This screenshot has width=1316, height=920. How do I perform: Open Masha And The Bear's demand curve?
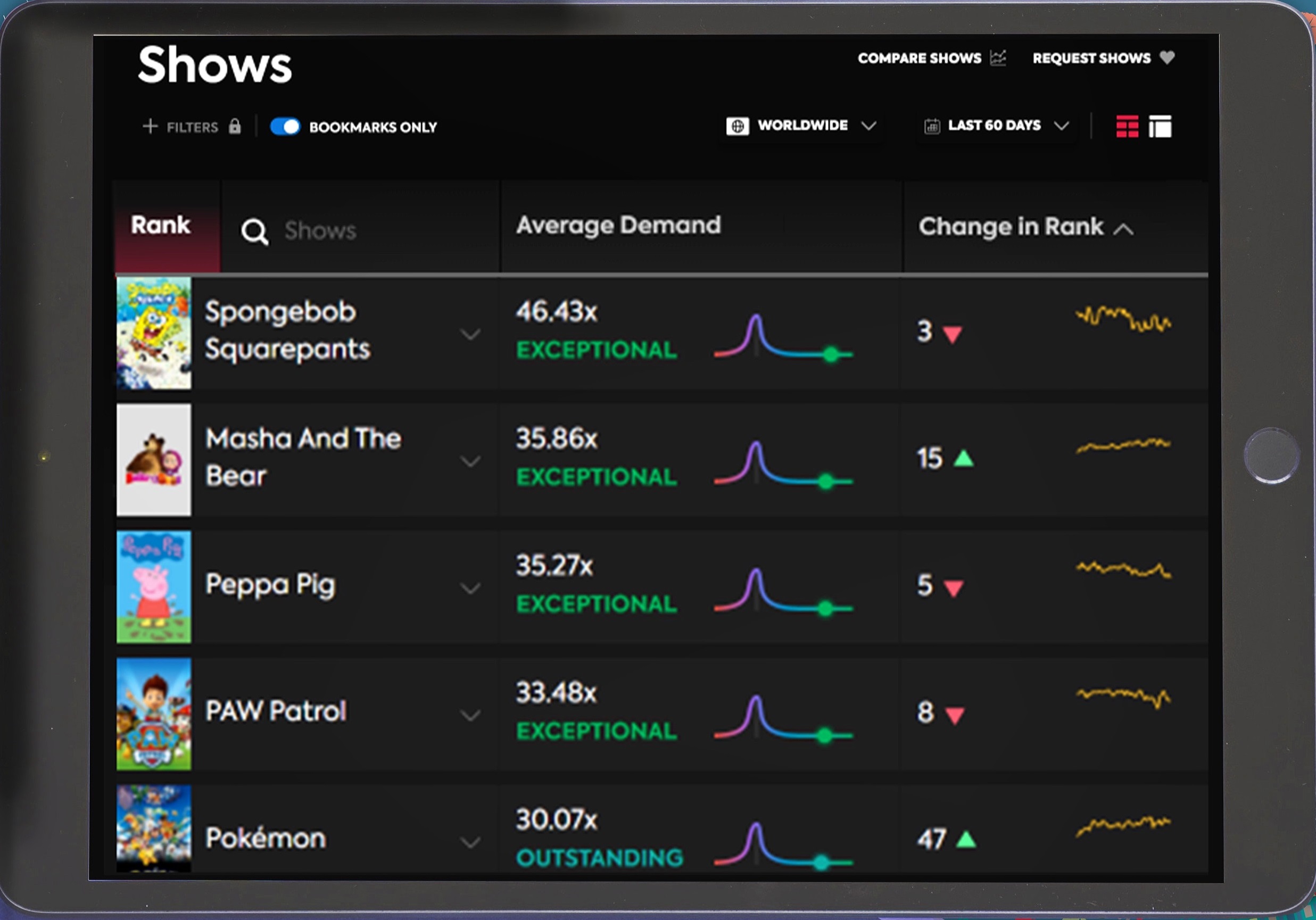[x=783, y=465]
